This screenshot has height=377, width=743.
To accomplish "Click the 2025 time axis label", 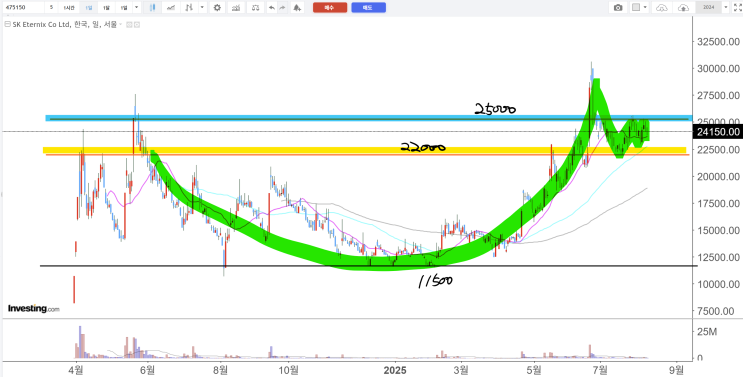I will [395, 370].
